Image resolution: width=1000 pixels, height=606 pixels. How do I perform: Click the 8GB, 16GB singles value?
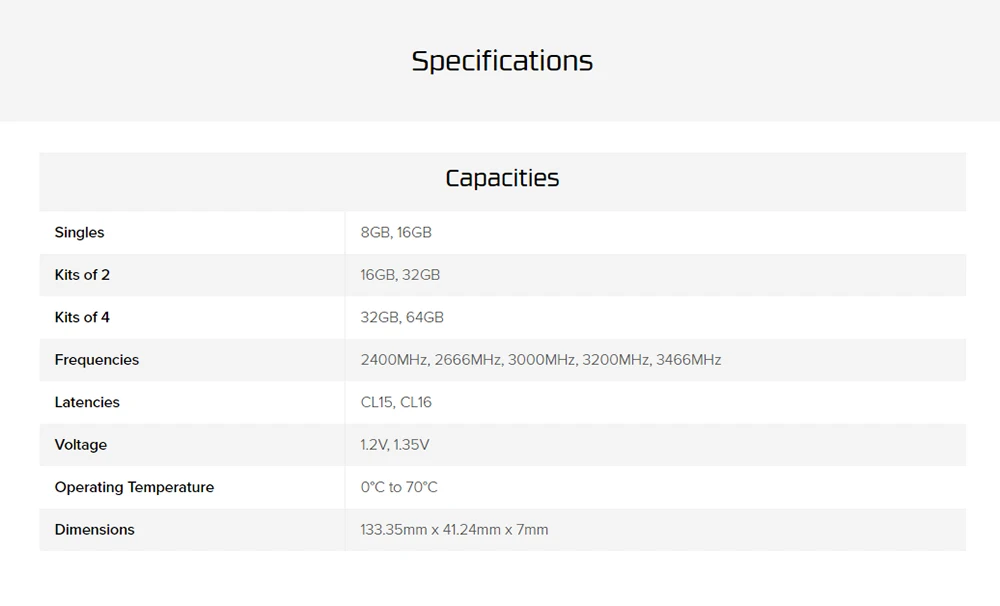[x=396, y=233]
